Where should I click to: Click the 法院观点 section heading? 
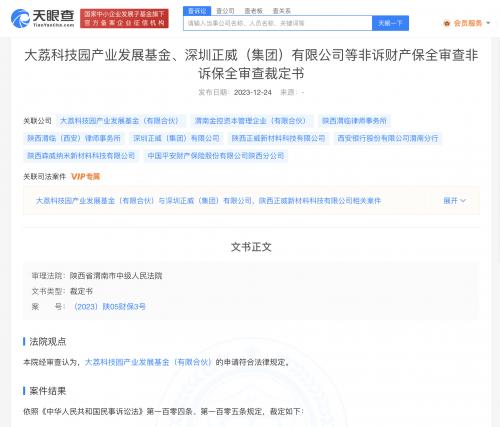pos(48,341)
